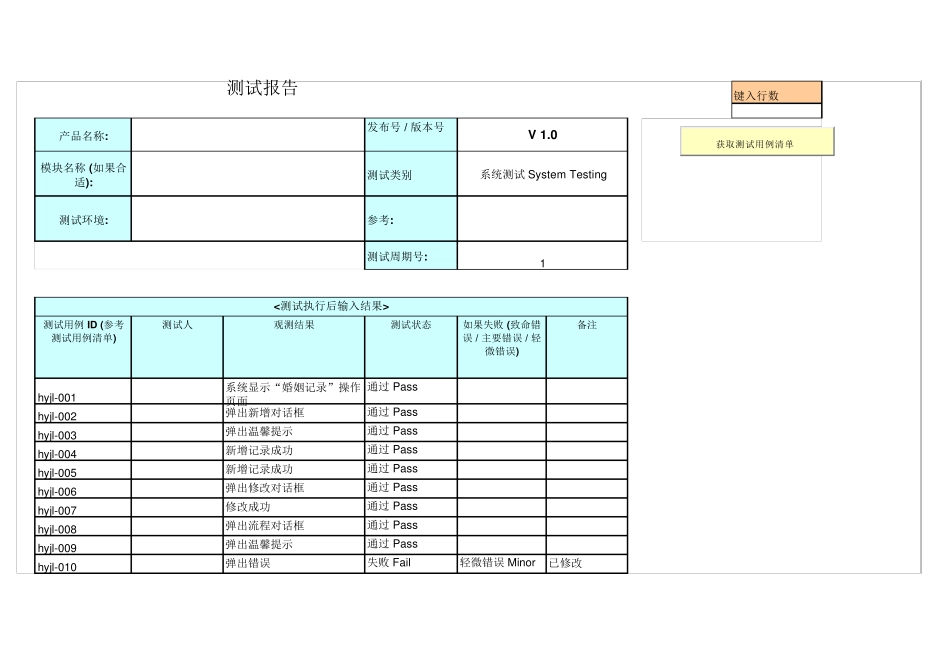Screen dimensions: 950x672
Task: Select test case cell hyjl-004
Action: [83, 451]
